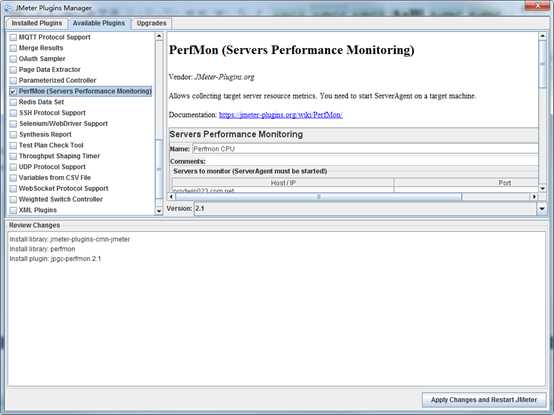The height and width of the screenshot is (415, 554).
Task: Select the 'OAuth Sampler' plugin name
Action: (42, 59)
